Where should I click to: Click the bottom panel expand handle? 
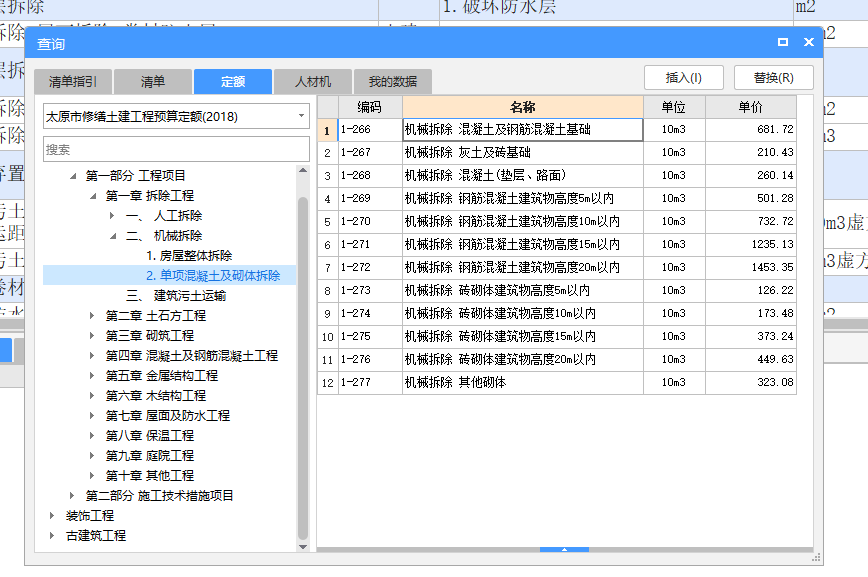coord(564,549)
